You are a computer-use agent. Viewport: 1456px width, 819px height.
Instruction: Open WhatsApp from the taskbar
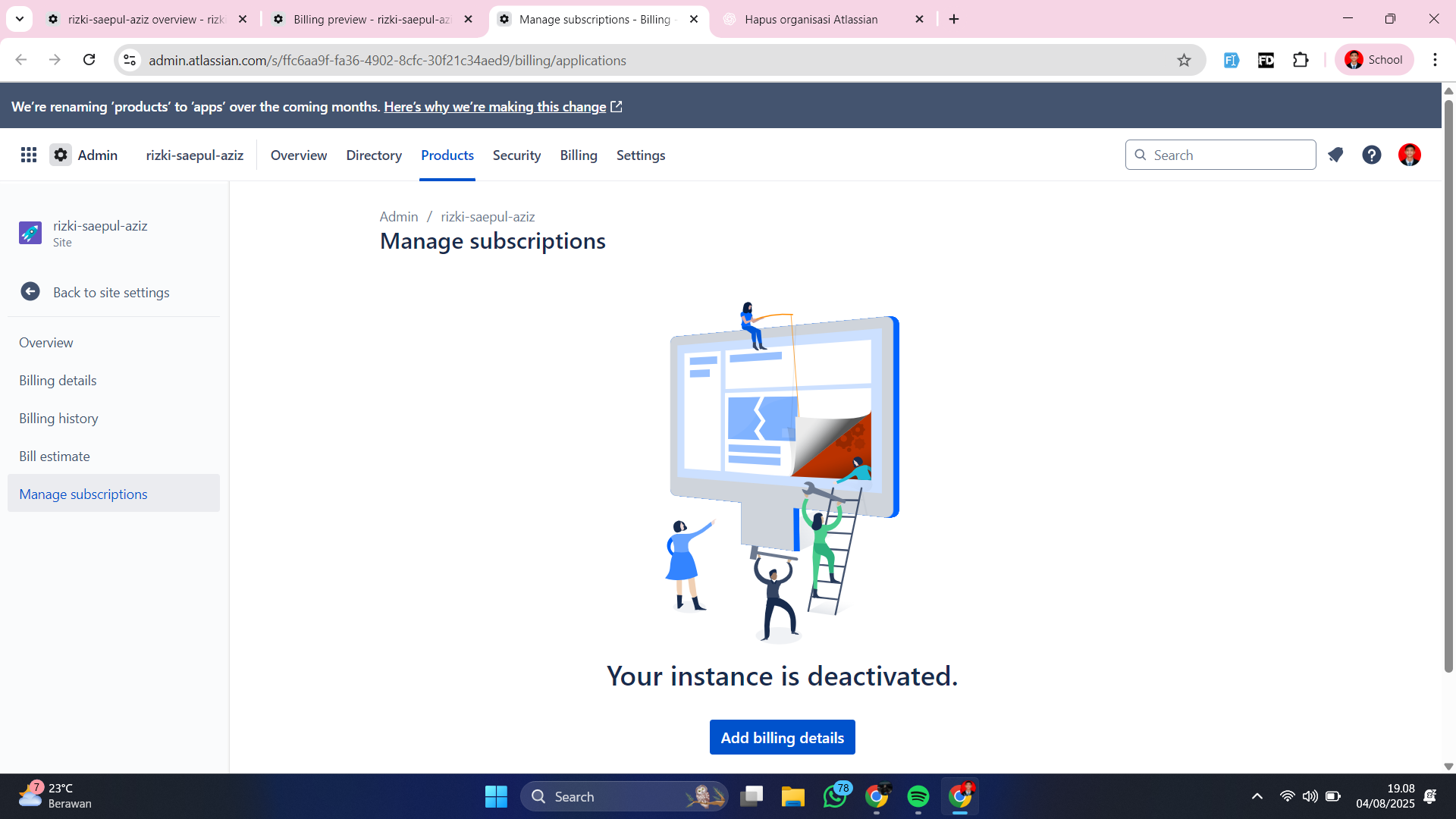click(x=835, y=796)
